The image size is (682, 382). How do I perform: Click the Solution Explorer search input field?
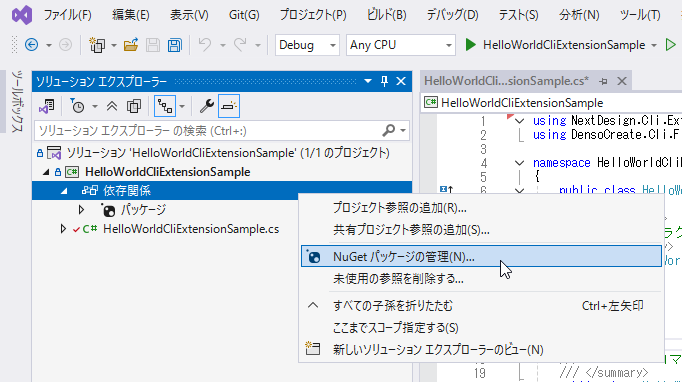click(208, 131)
